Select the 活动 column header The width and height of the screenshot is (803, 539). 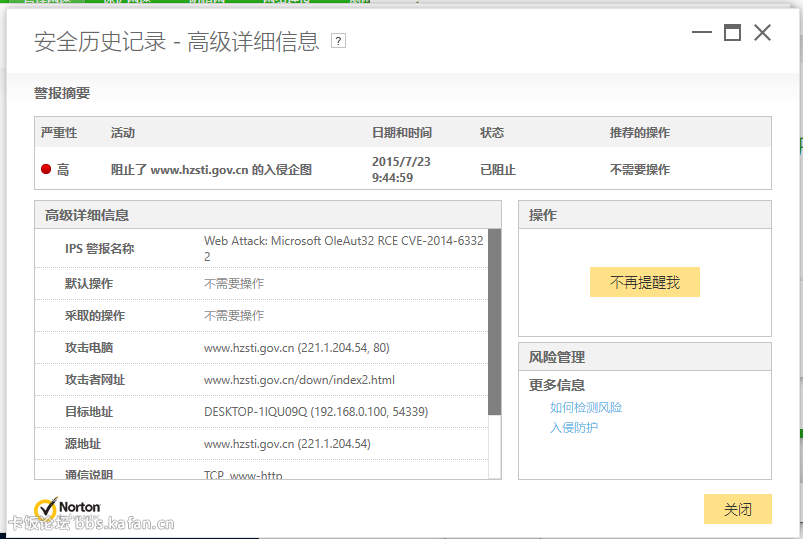[123, 133]
